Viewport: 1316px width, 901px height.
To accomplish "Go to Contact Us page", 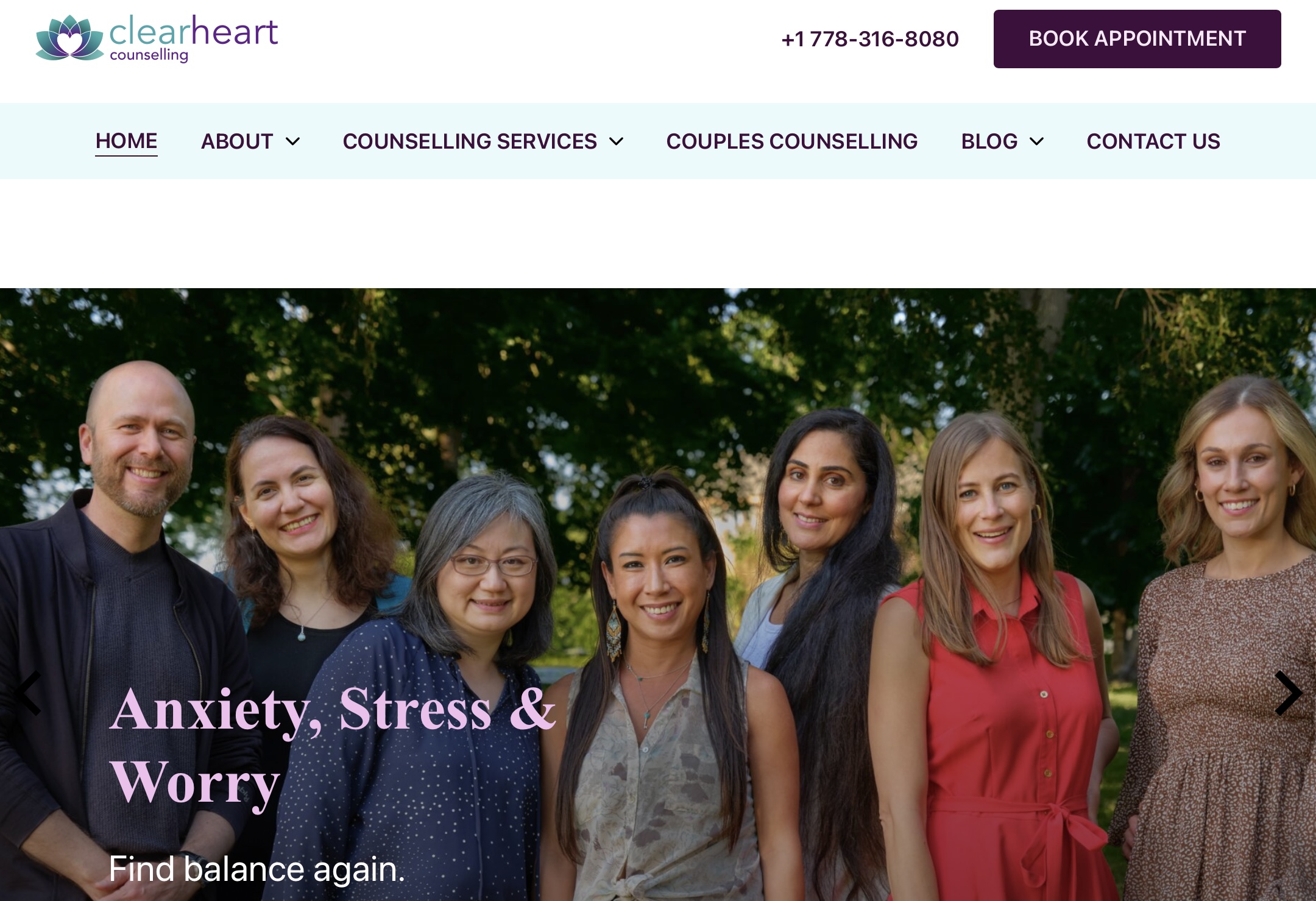I will coord(1153,141).
